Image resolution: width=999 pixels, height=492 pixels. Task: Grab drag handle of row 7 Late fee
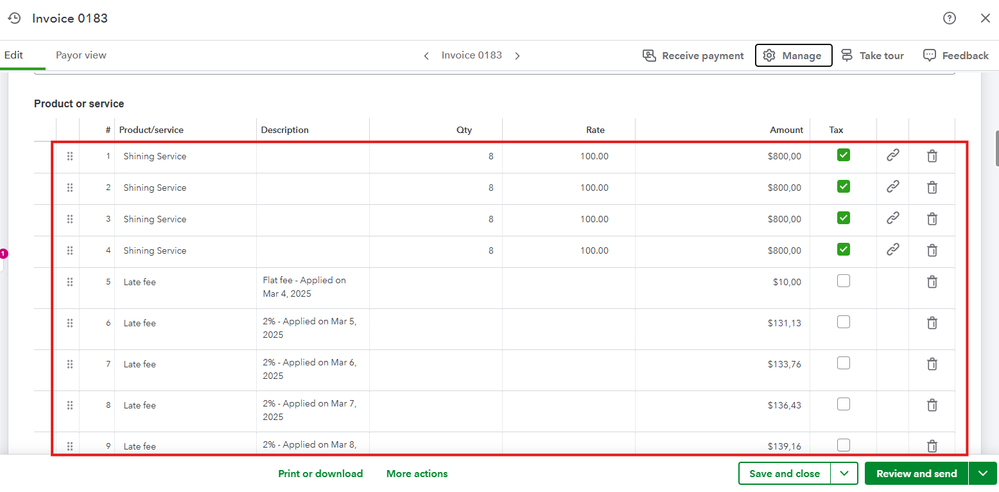click(x=70, y=365)
